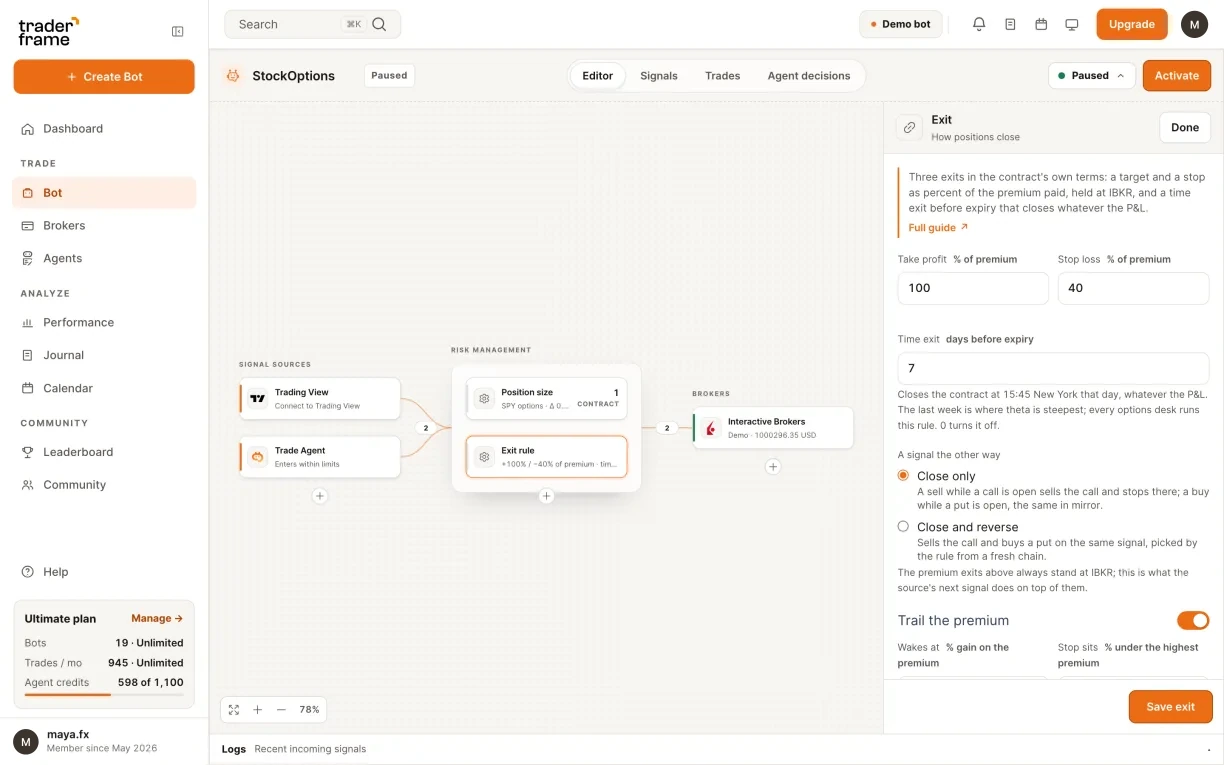The height and width of the screenshot is (765, 1224).
Task: Zoom in on the canvas
Action: (x=257, y=710)
